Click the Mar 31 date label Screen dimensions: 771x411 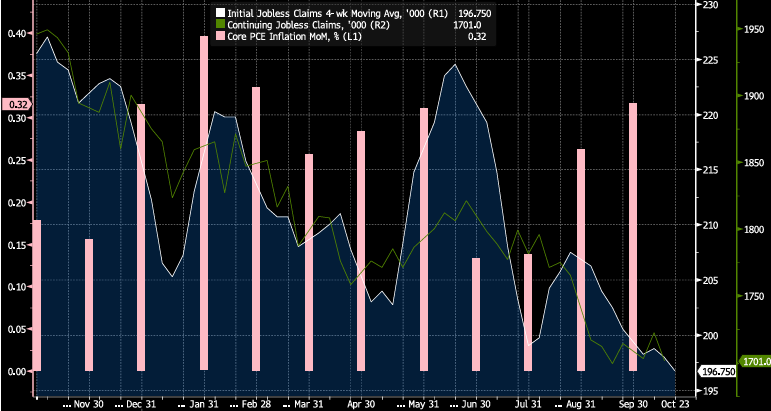click(x=309, y=404)
